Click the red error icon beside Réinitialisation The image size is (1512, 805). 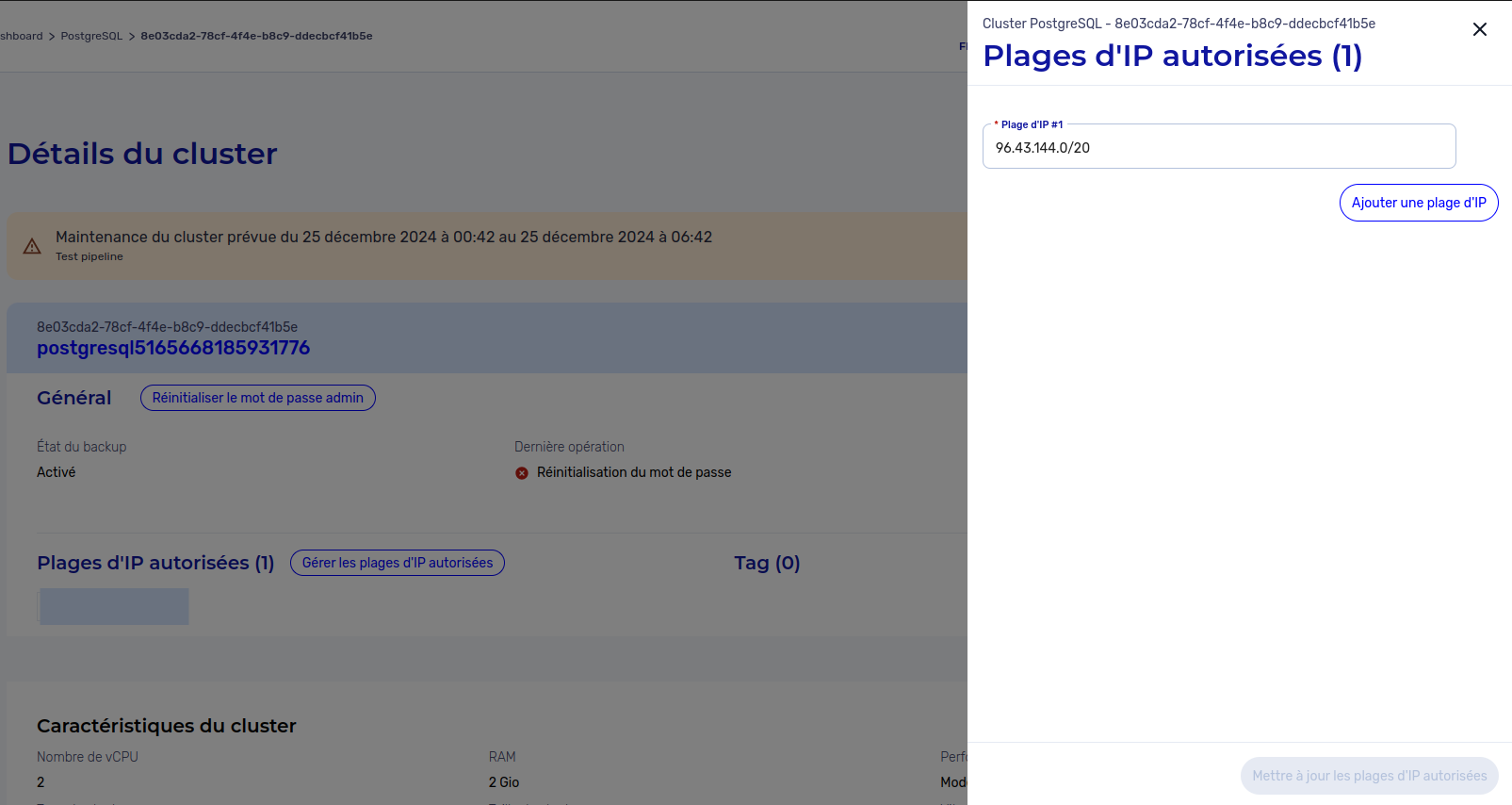pos(522,473)
